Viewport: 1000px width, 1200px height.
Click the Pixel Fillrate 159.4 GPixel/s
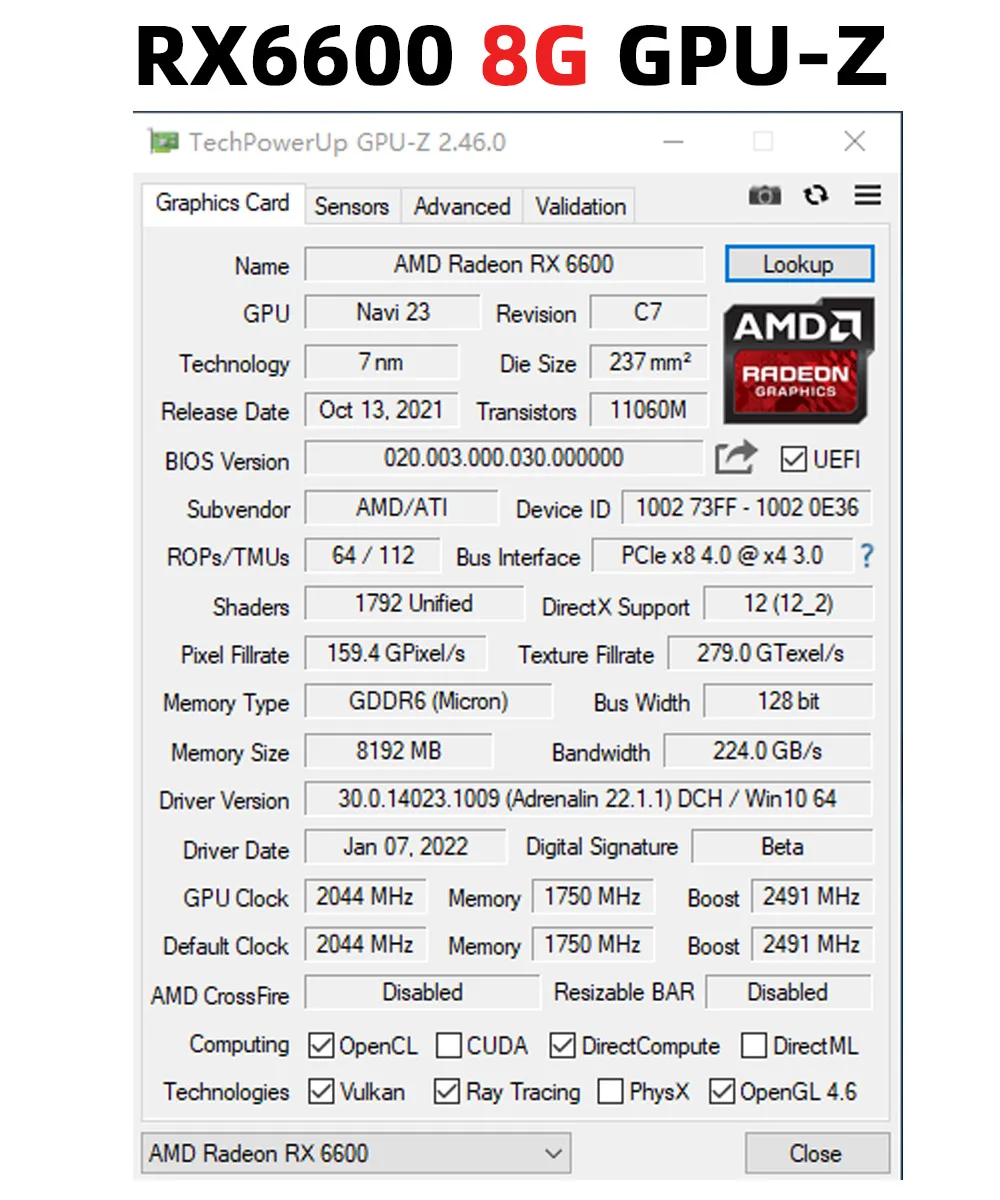click(396, 654)
